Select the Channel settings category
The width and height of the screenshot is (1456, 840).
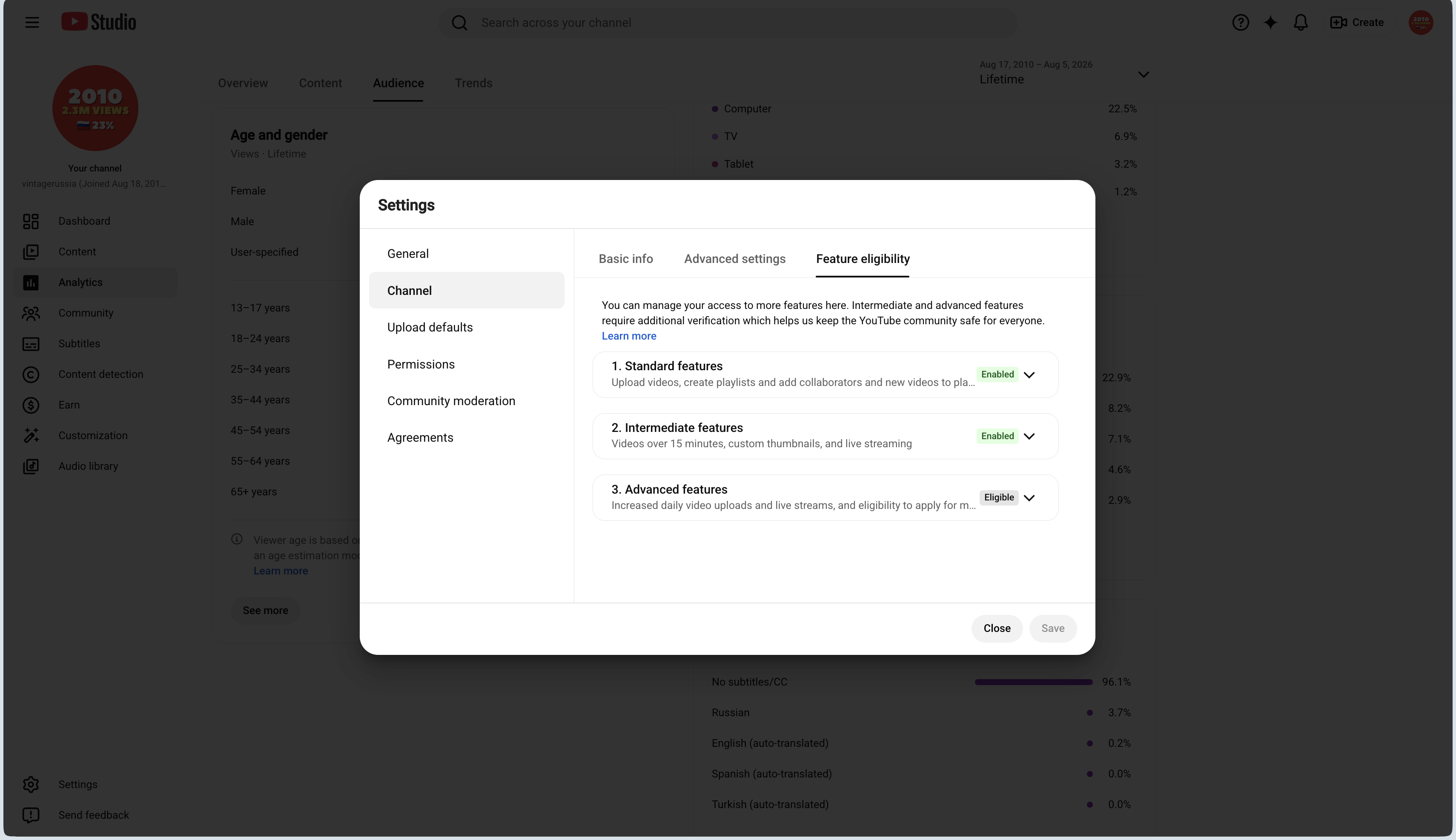pos(466,290)
